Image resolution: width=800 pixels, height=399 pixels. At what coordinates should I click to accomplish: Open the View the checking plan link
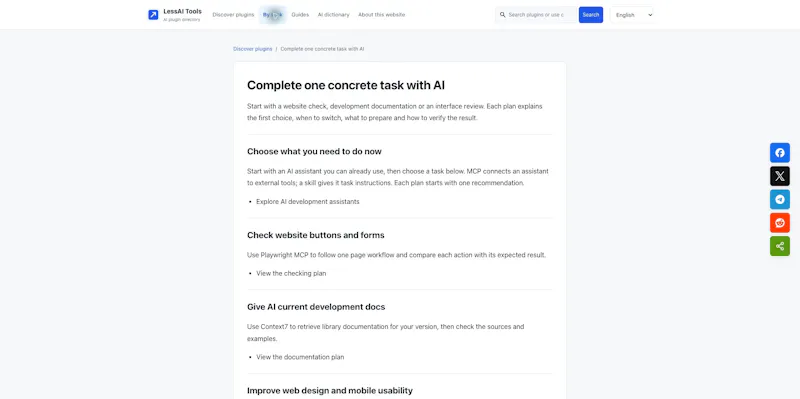(x=291, y=273)
